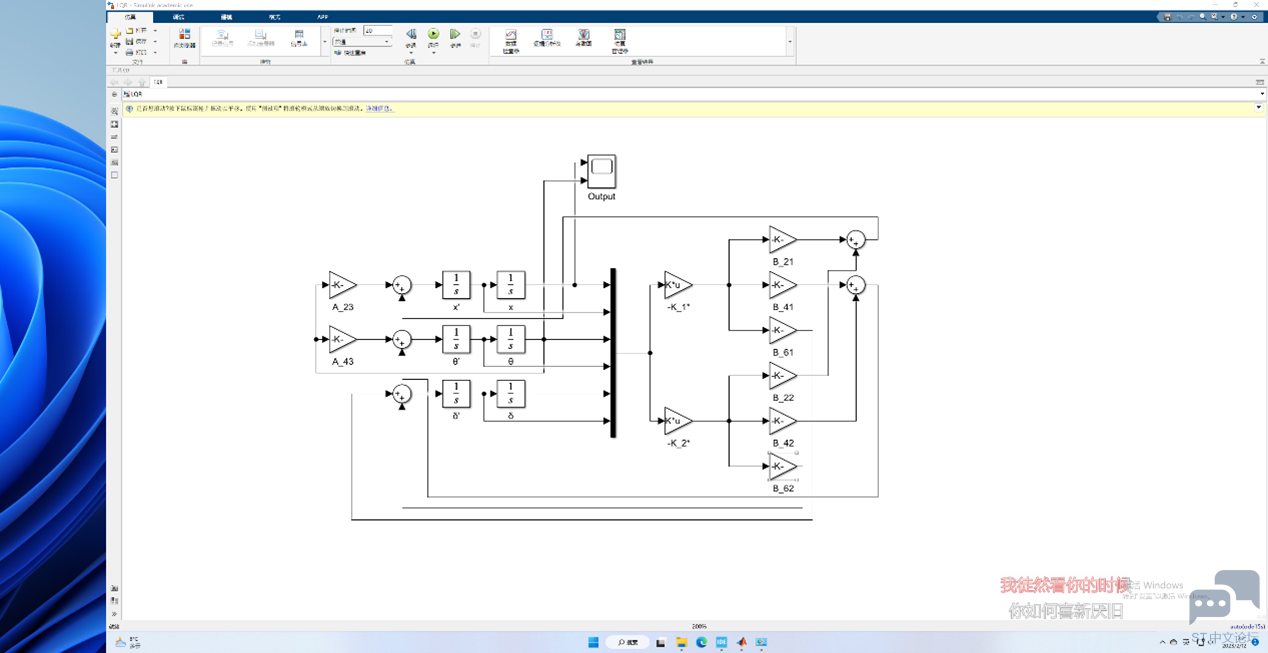
Task: Expand the Print button dropdown arrow
Action: (x=155, y=52)
